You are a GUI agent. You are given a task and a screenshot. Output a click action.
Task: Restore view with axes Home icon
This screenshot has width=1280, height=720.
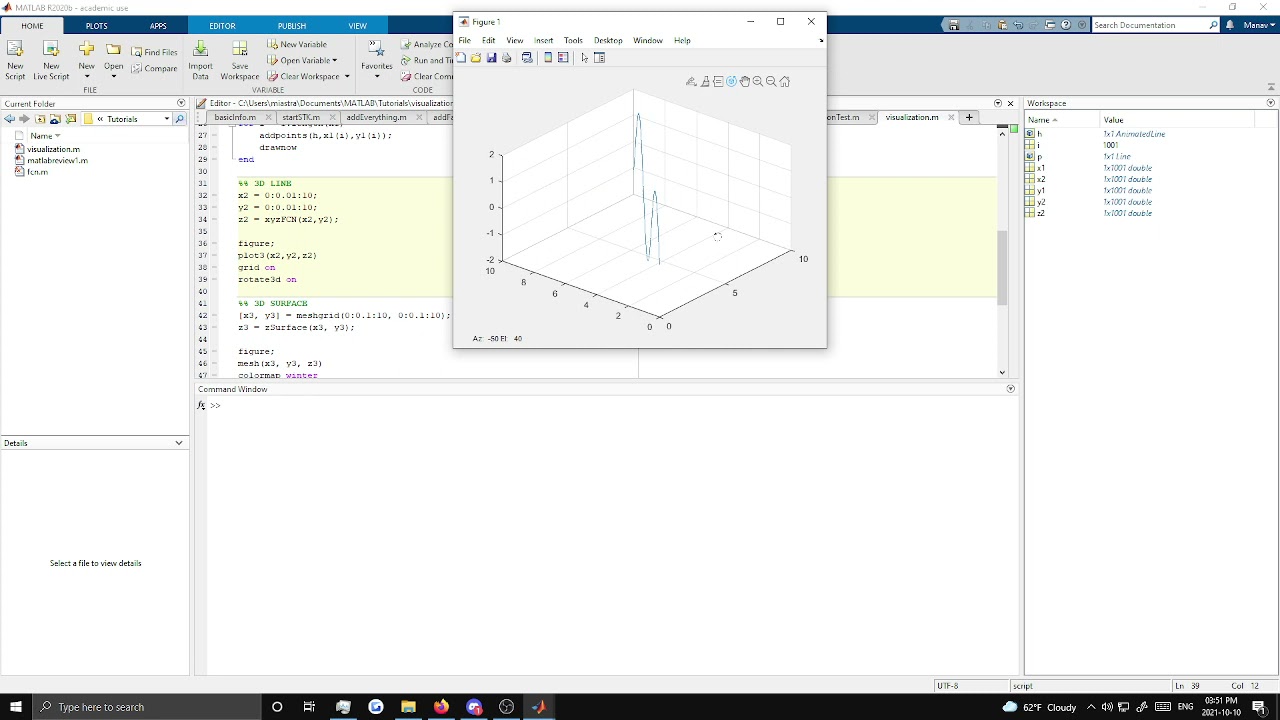[x=785, y=82]
